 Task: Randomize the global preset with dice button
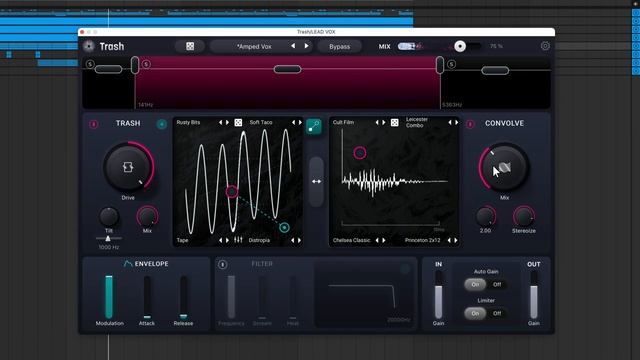click(190, 46)
